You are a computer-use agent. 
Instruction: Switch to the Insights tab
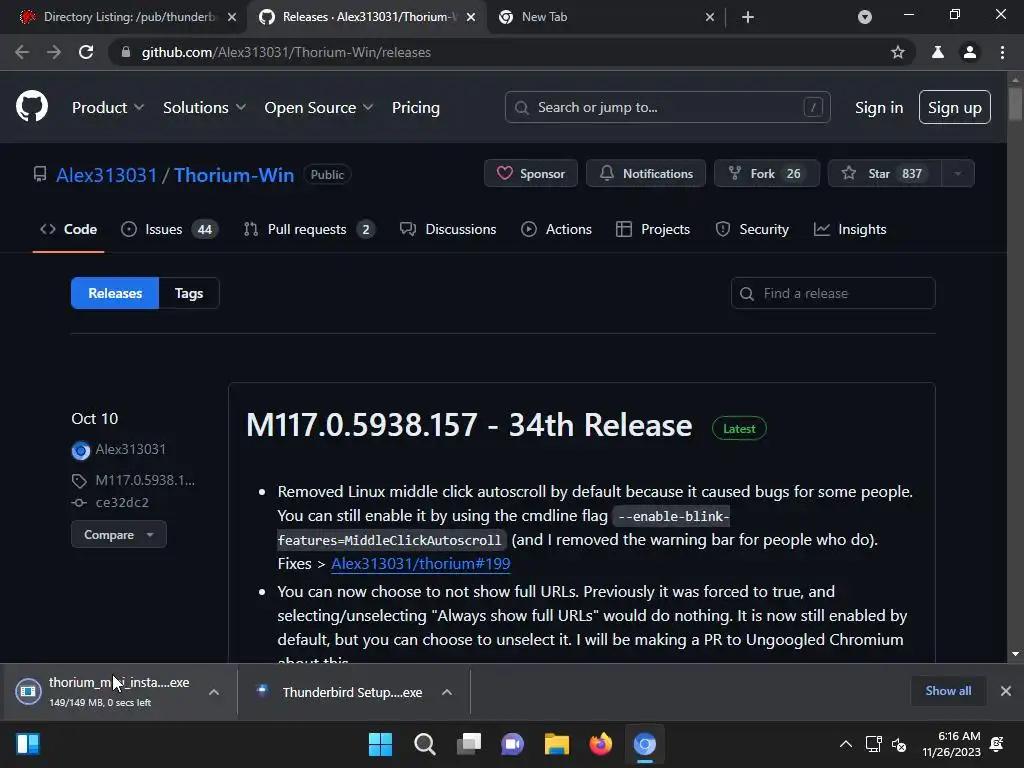[x=850, y=229]
